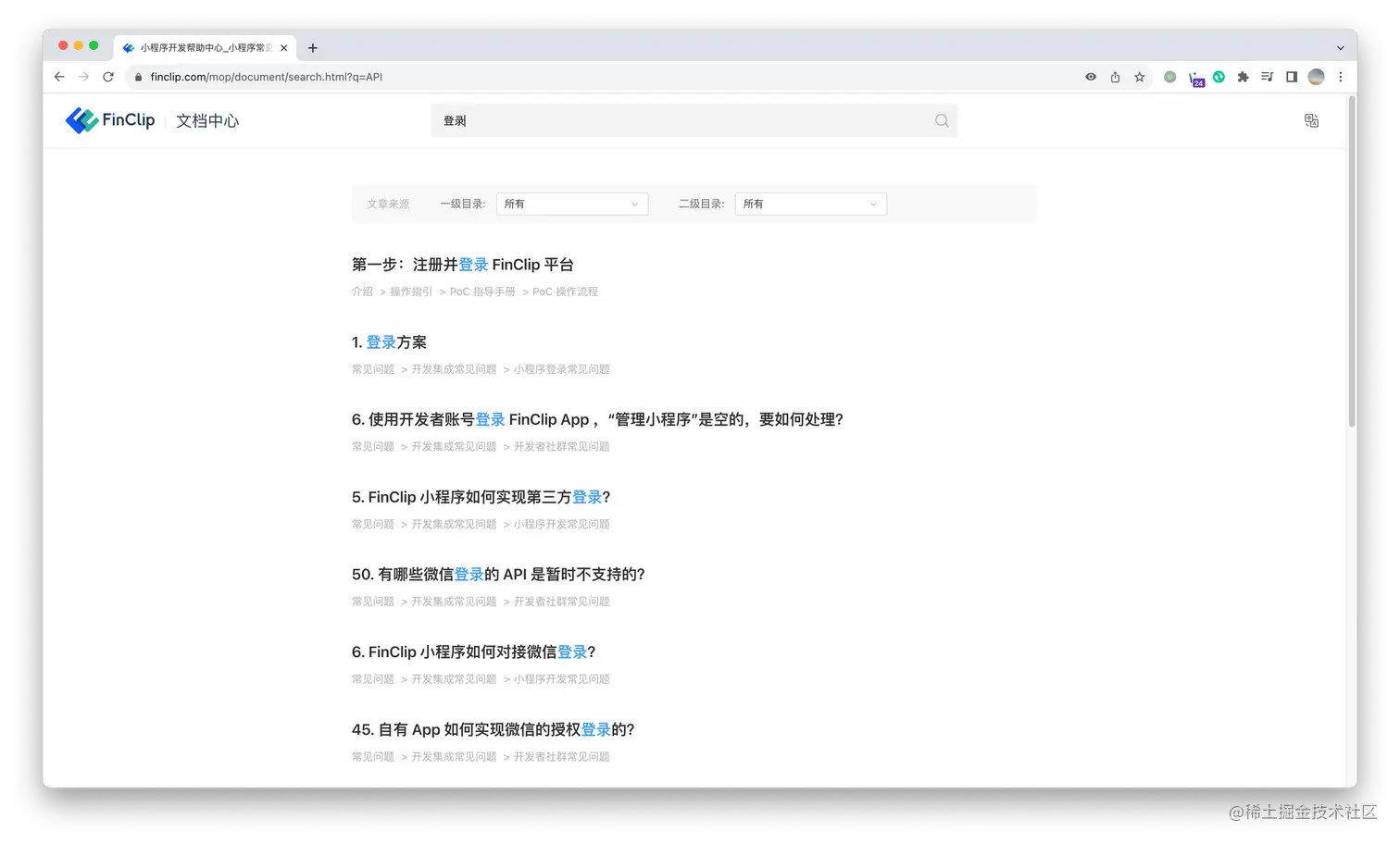Click breadcrumb 操作指引

click(x=411, y=292)
